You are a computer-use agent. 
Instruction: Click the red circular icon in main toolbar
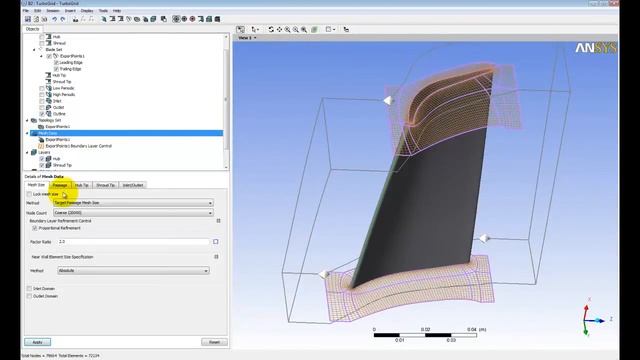click(193, 19)
